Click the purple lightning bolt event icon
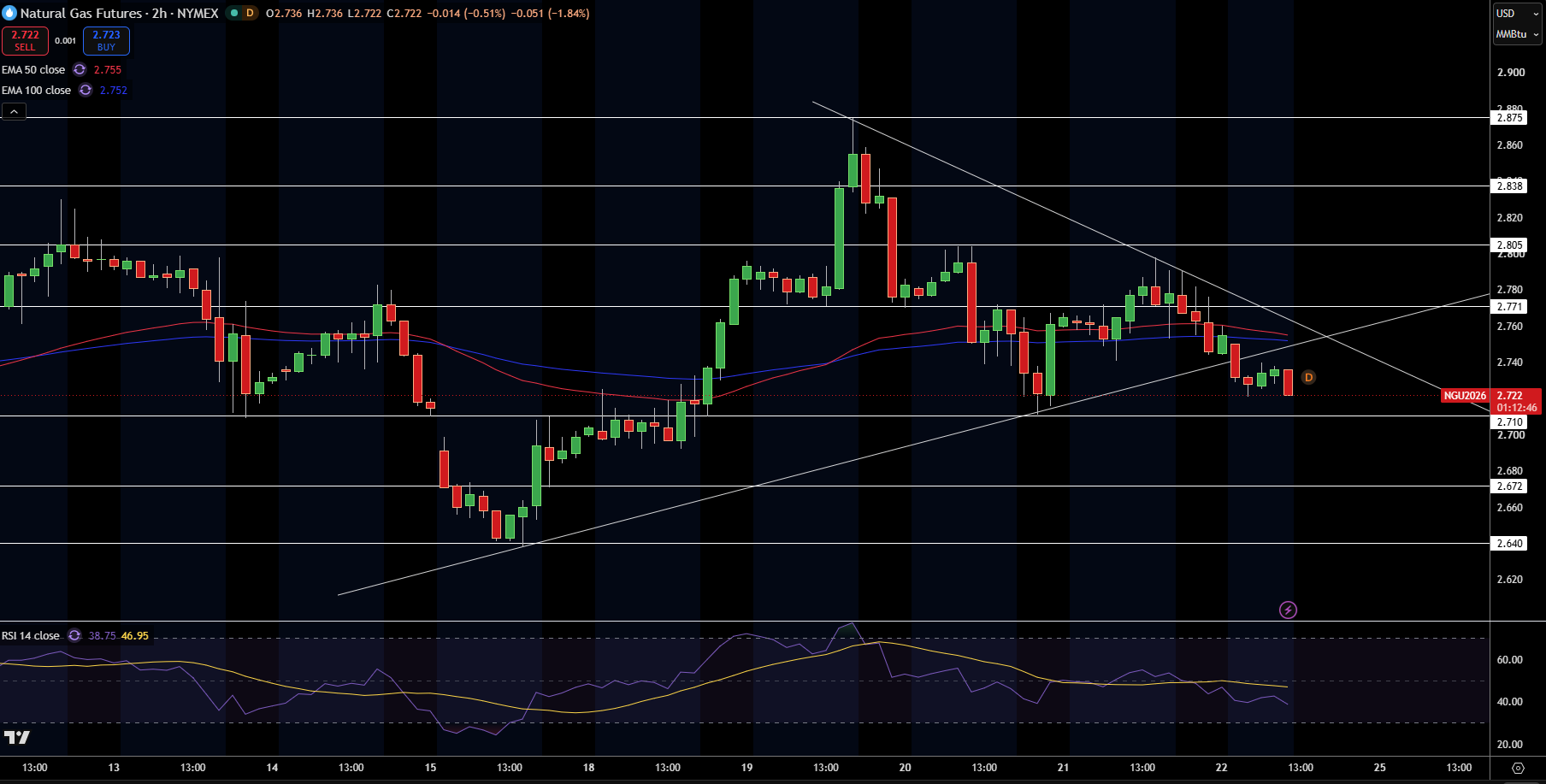This screenshot has width=1546, height=784. click(1288, 610)
